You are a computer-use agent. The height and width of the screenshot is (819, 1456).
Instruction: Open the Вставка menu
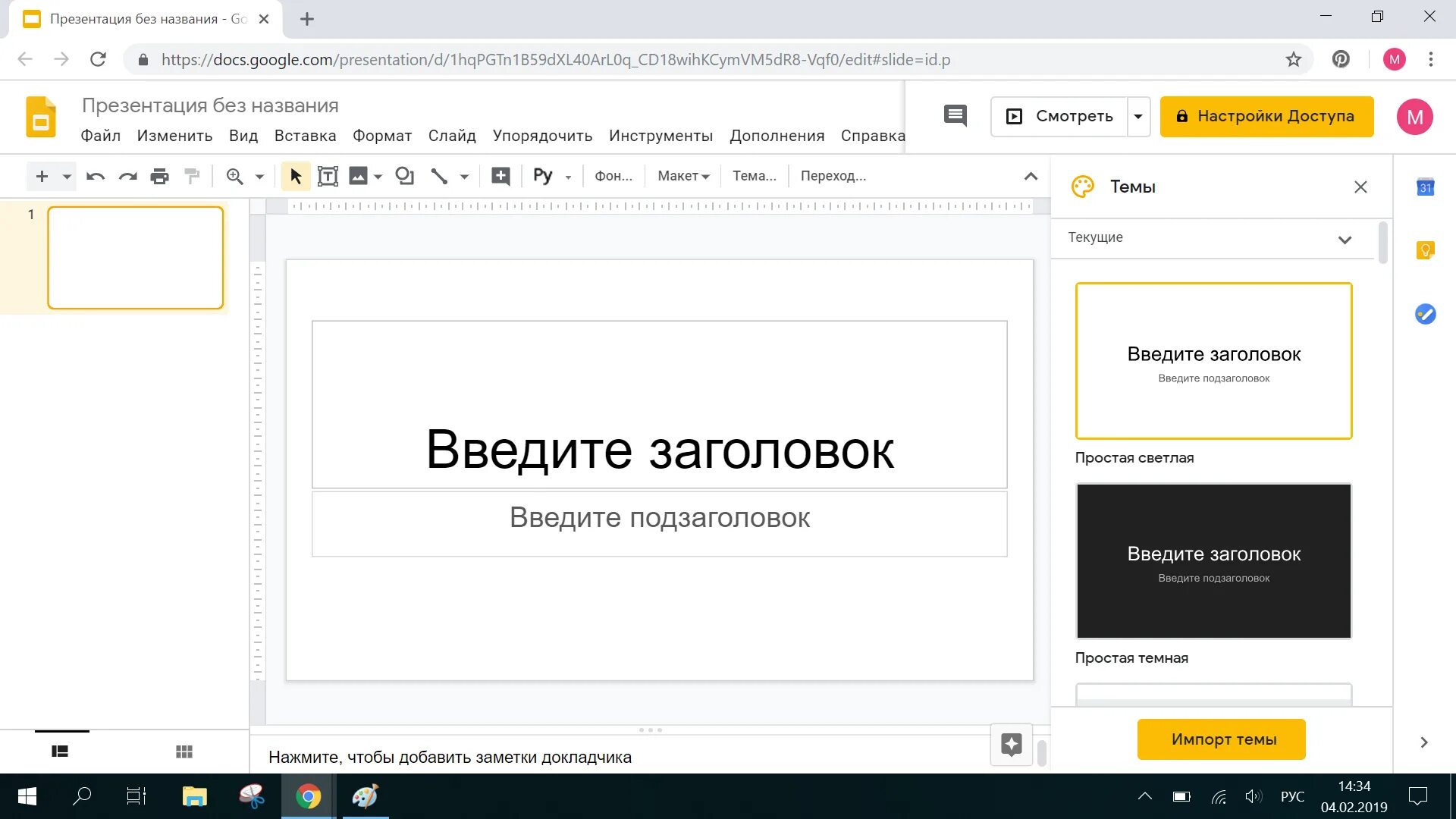click(x=305, y=136)
